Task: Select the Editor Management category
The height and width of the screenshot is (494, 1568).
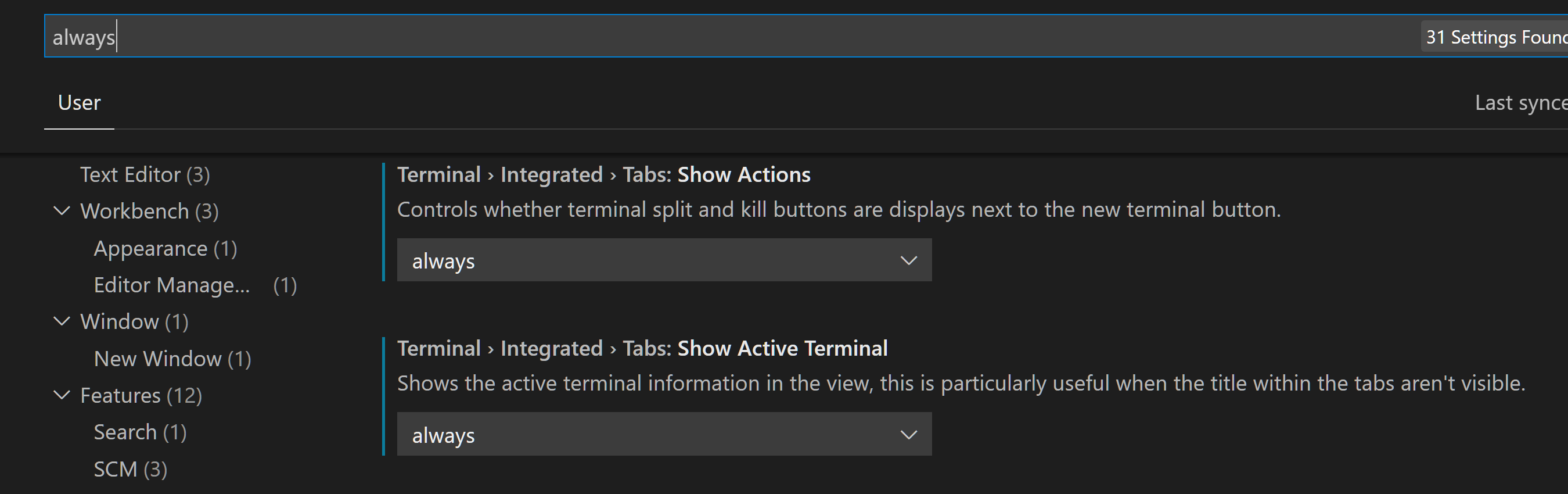Action: [x=172, y=284]
